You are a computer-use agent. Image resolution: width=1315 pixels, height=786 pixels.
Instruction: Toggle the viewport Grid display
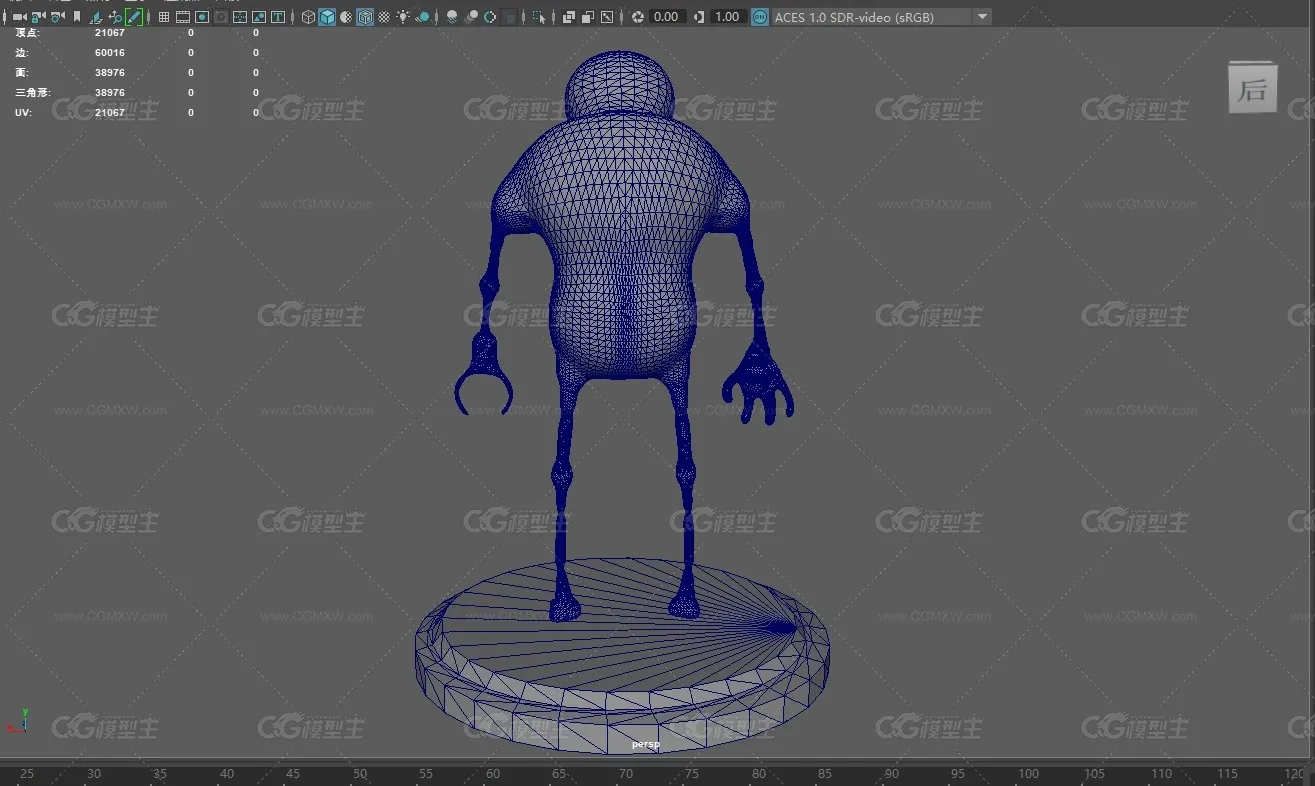pos(164,17)
